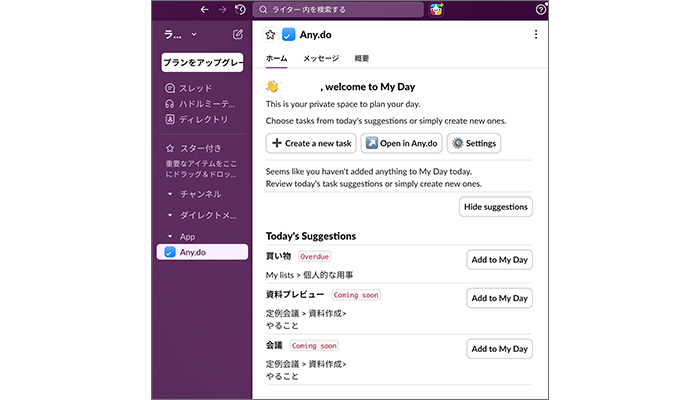
Task: Click Hide suggestions button
Action: click(496, 207)
